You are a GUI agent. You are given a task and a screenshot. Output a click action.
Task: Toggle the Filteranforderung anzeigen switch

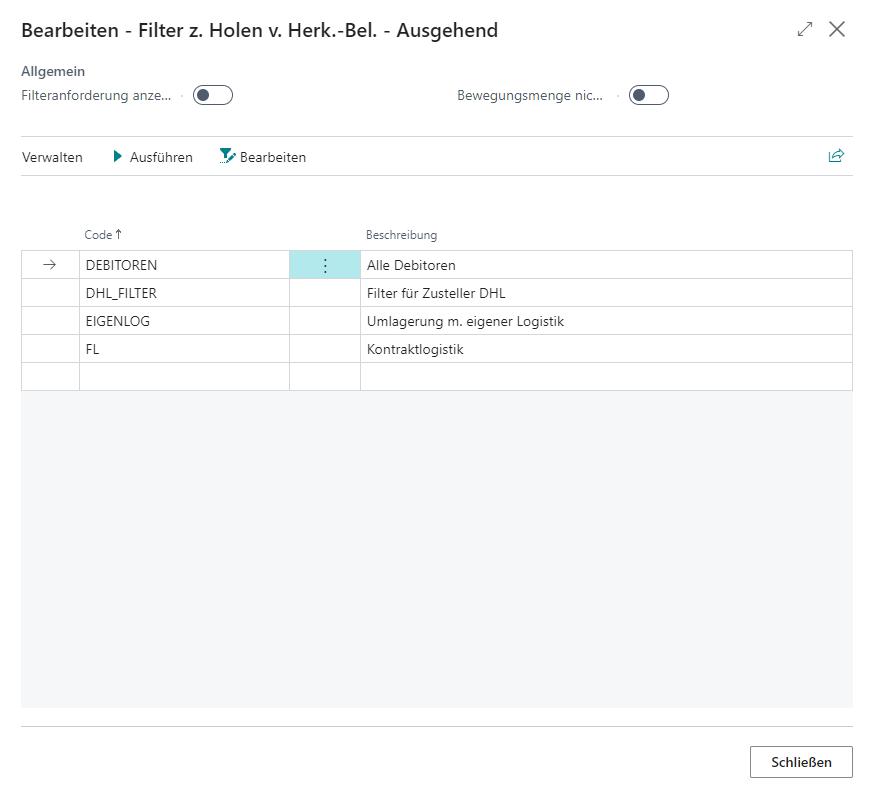pos(213,95)
